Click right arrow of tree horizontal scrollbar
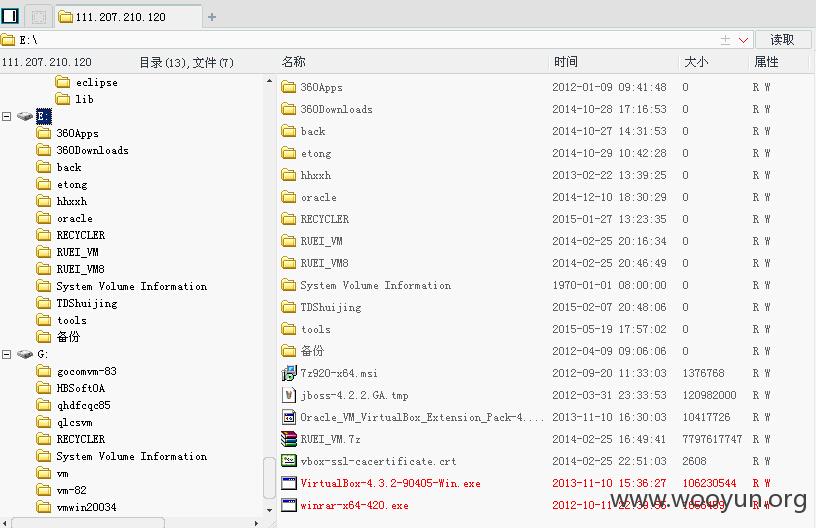Image resolution: width=816 pixels, height=528 pixels. click(256, 523)
